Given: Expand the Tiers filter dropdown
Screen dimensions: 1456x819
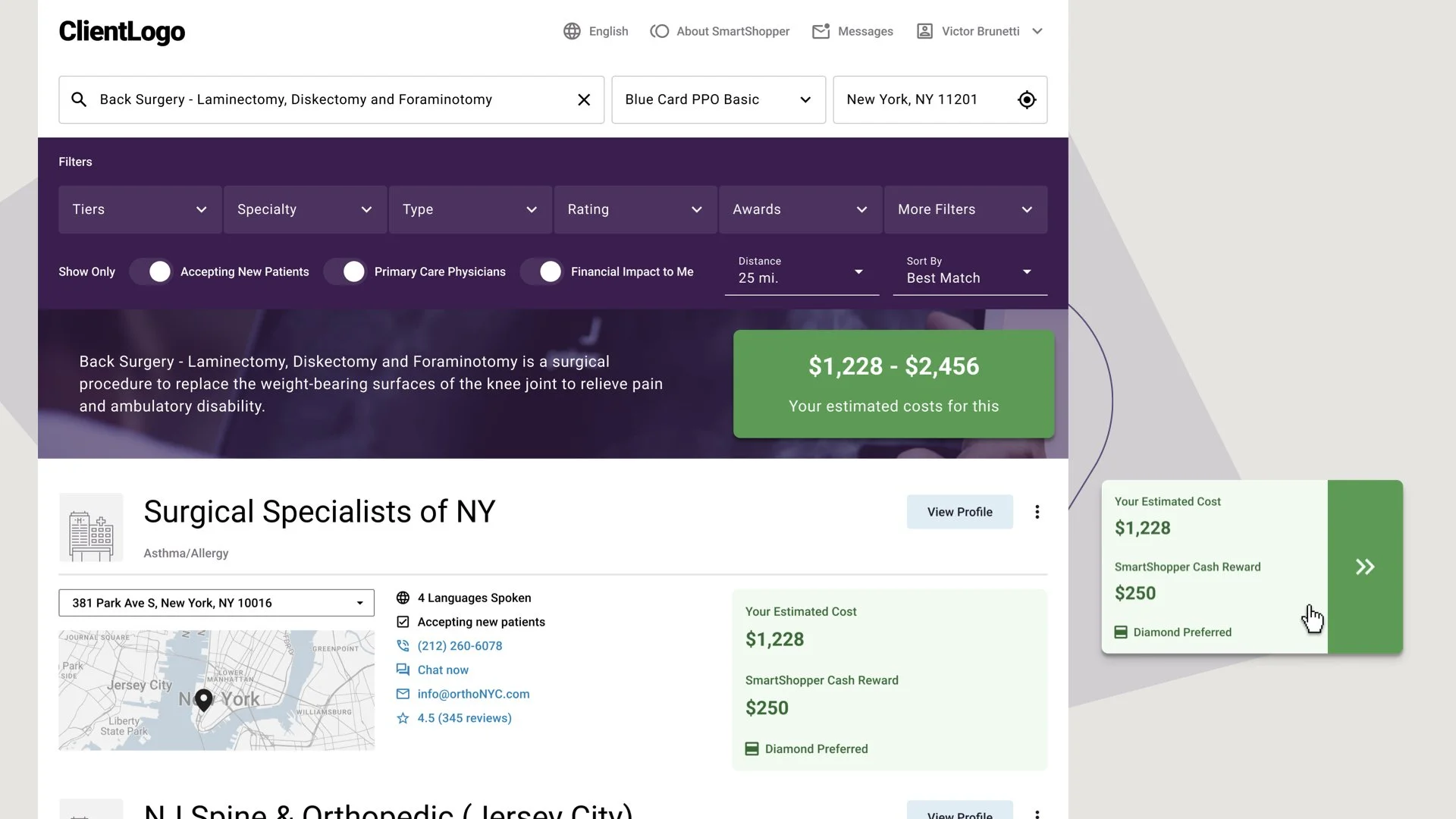Looking at the screenshot, I should click(x=140, y=209).
